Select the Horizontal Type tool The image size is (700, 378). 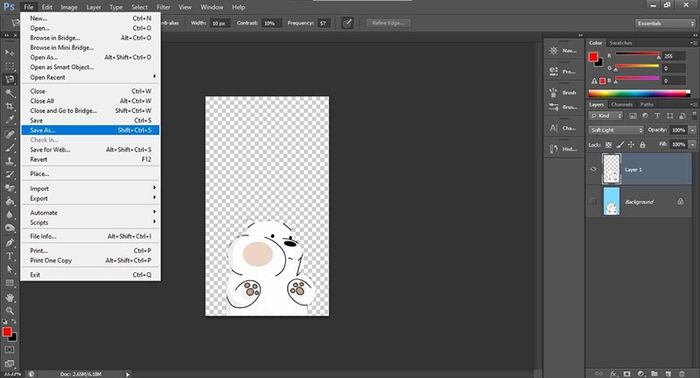pyautogui.click(x=9, y=256)
